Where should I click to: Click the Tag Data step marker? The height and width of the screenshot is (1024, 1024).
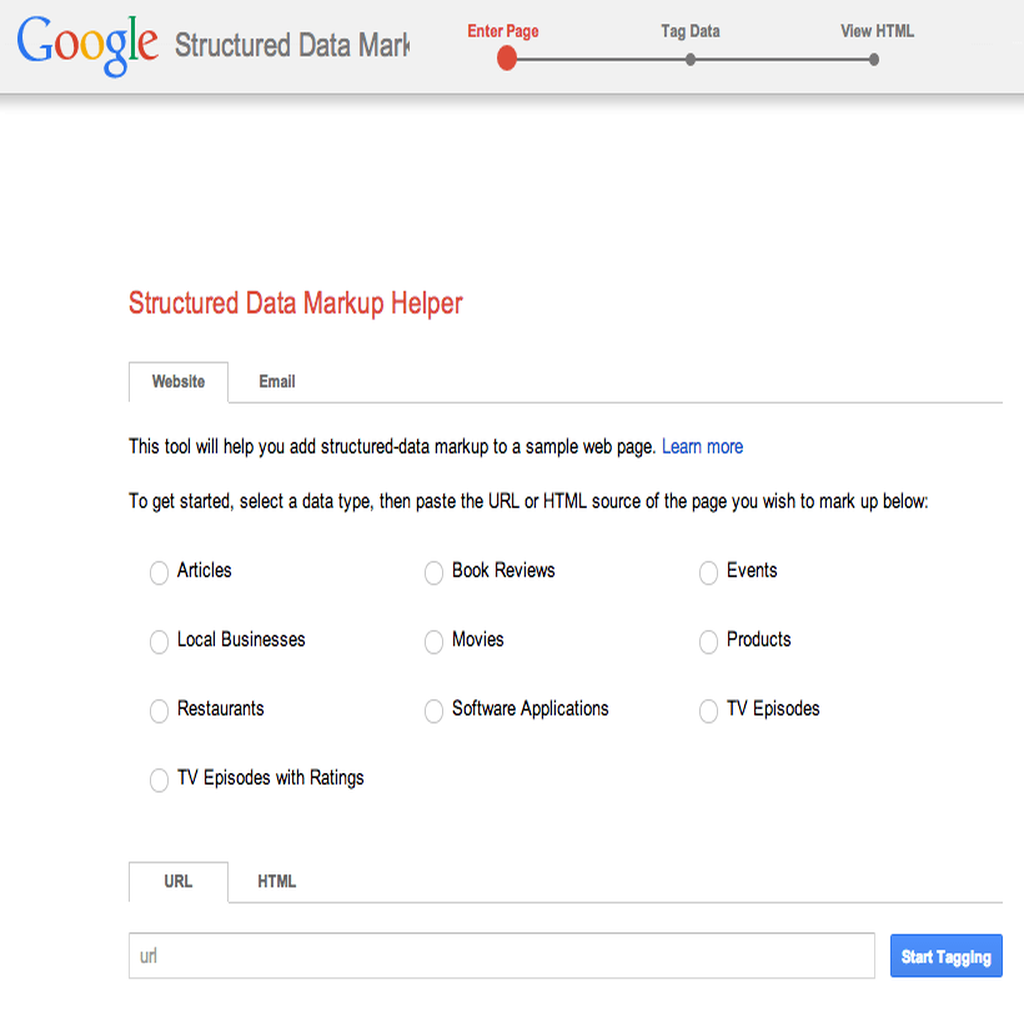pos(690,59)
